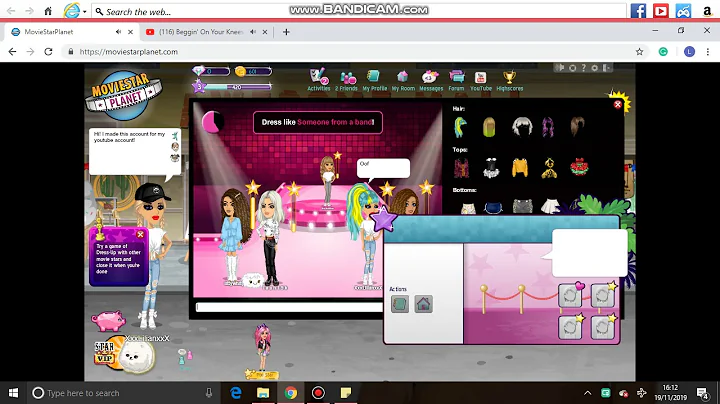Open the Chrome profile avatar
The image size is (720, 404).
pos(689,52)
